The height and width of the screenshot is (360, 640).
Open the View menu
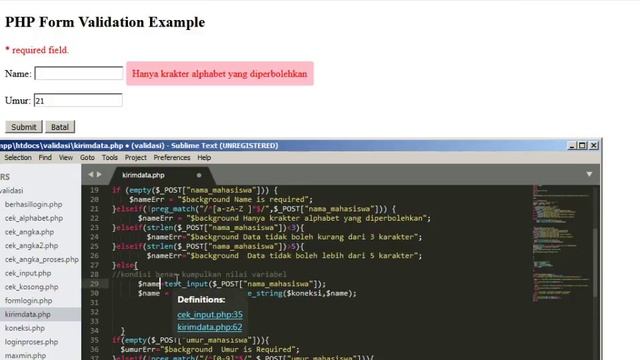click(x=66, y=158)
